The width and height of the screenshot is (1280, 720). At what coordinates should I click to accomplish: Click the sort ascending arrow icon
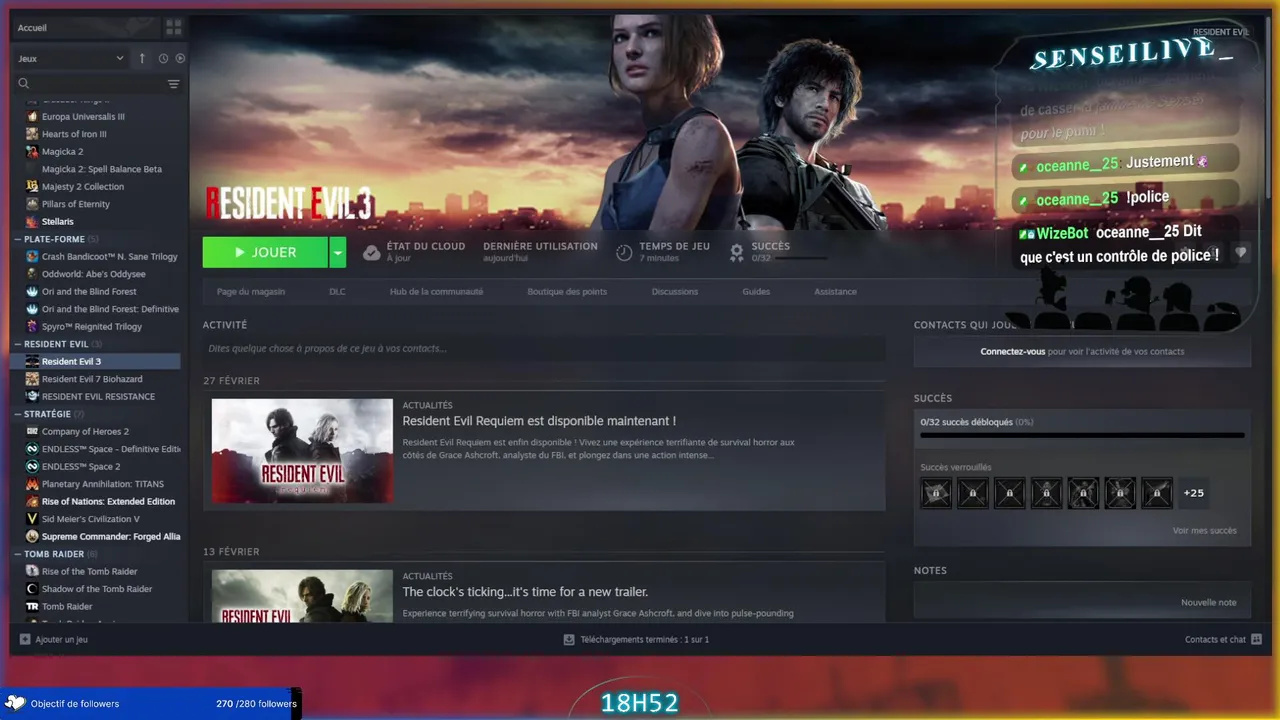142,58
